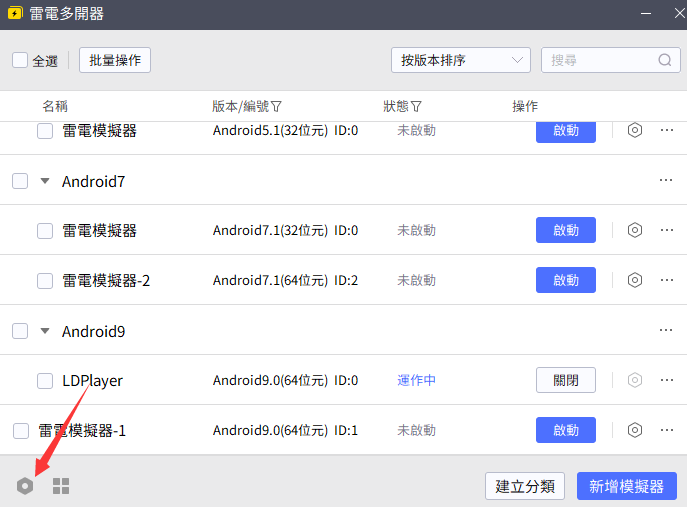Open the 按版本排序 sort dropdown
Image resolution: width=687 pixels, height=507 pixels.
pos(461,60)
